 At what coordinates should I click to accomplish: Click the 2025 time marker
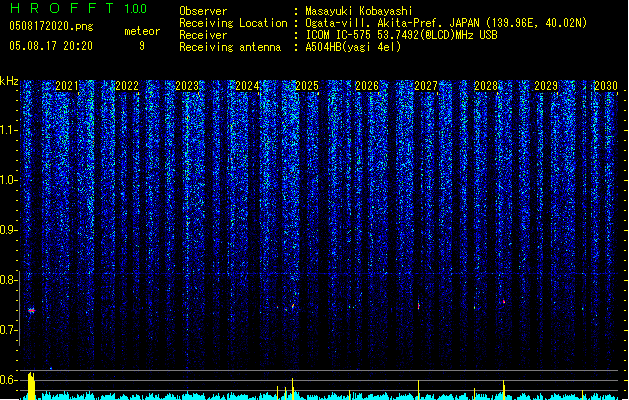[307, 86]
